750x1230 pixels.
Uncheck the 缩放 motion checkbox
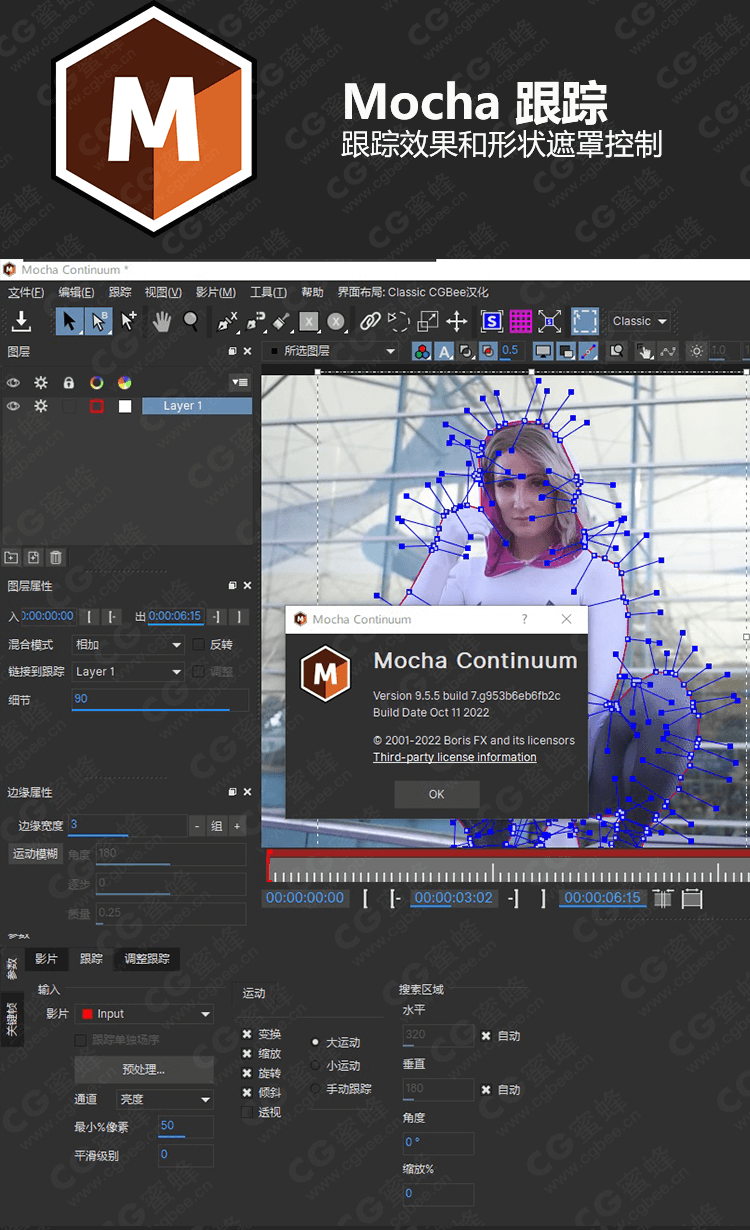point(247,1053)
